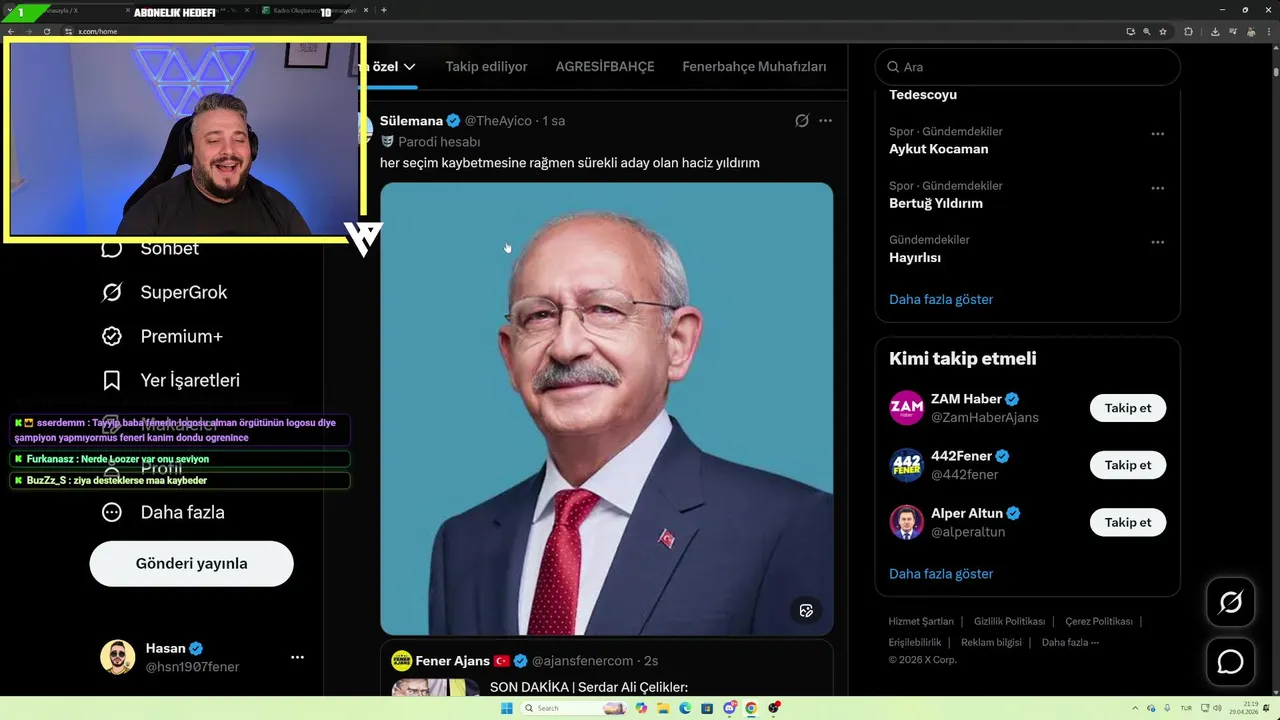The height and width of the screenshot is (720, 1280).
Task: Open the Reklam bilgisi footer link
Action: 991,642
